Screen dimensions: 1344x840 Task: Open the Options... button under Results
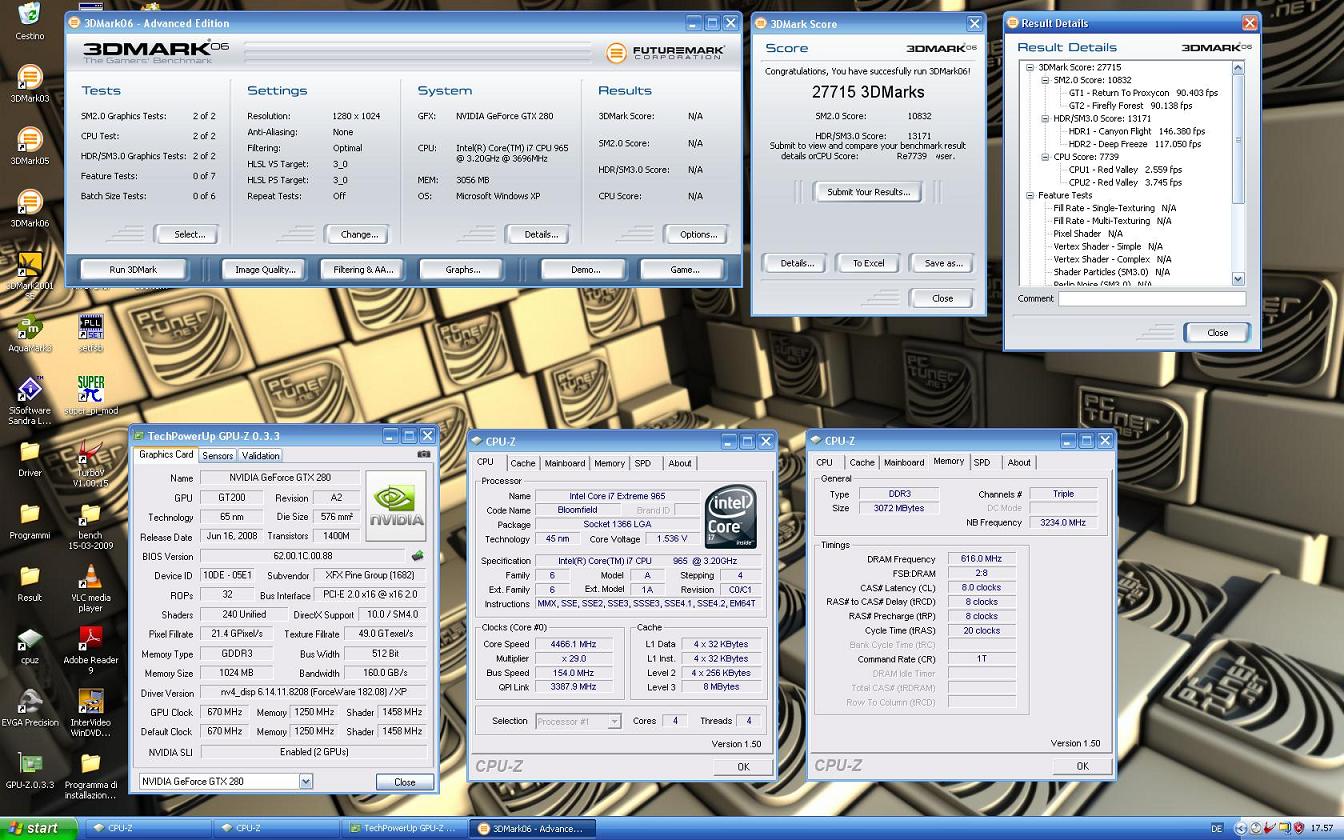click(x=698, y=234)
